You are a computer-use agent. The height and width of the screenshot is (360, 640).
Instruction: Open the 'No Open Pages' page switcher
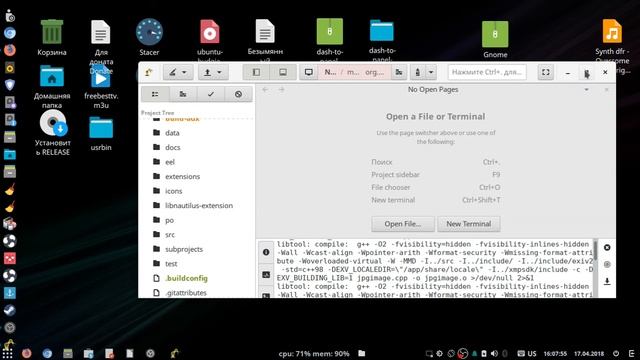coord(433,89)
